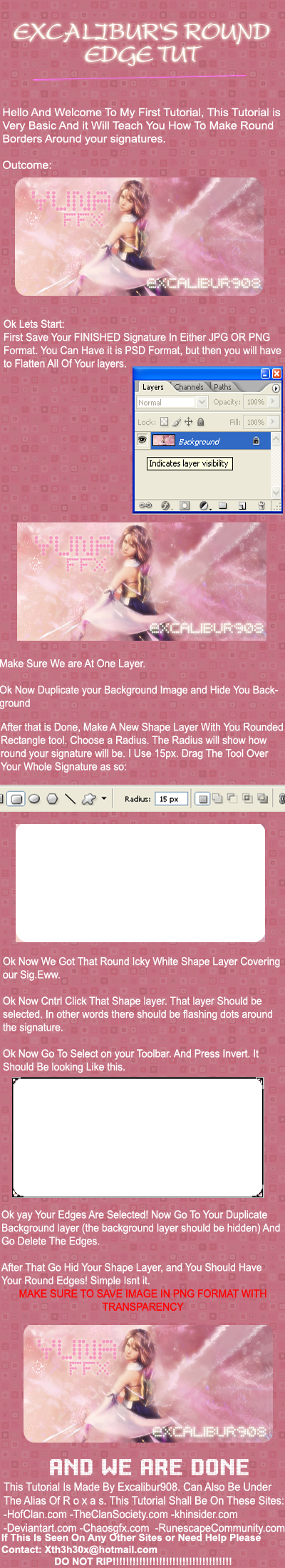Click layers panel scrollbar up arrow

click(x=276, y=438)
